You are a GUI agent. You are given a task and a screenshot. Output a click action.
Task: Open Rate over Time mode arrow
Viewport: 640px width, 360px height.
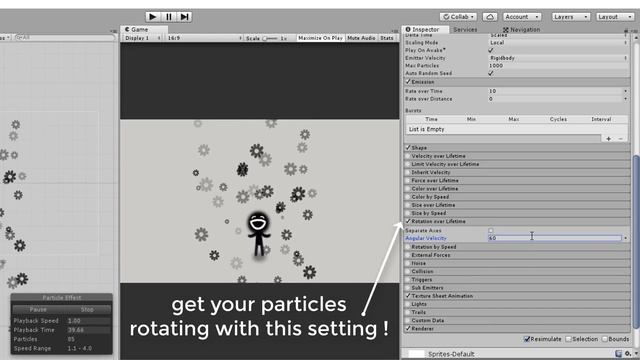[x=625, y=91]
